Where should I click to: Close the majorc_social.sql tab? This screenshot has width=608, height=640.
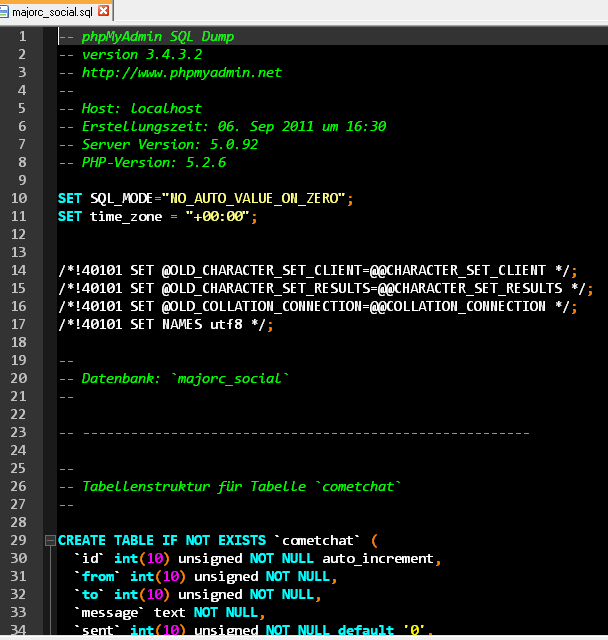tap(104, 11)
